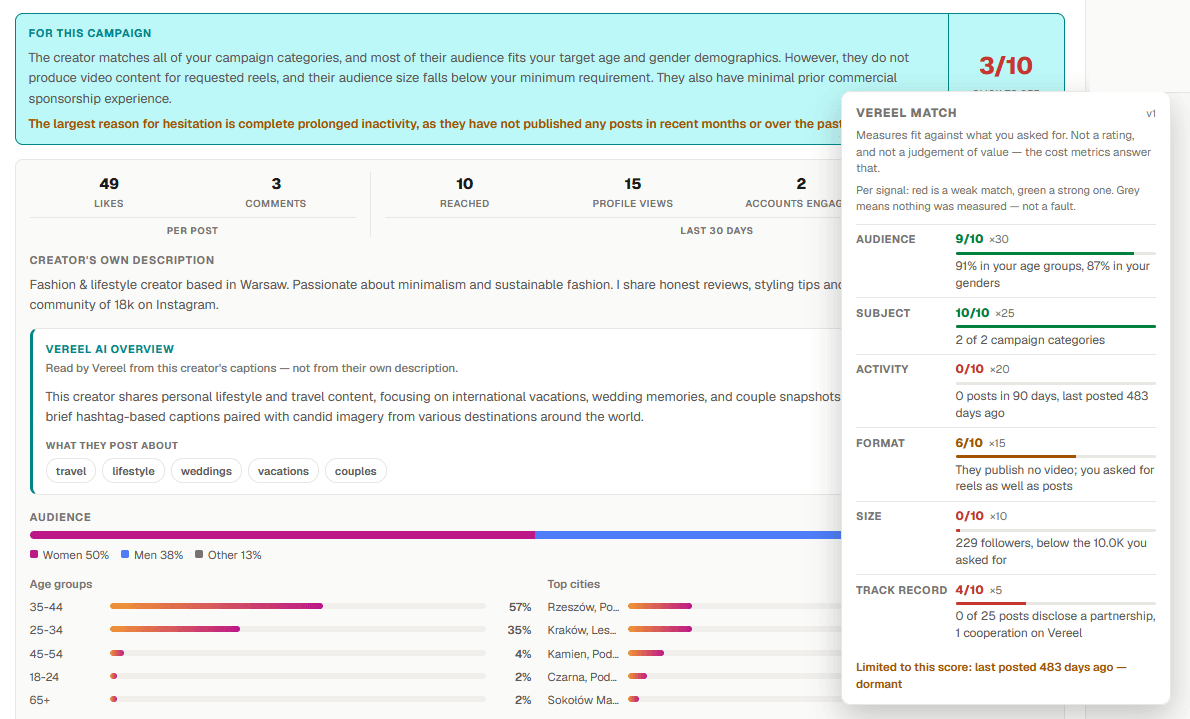Click the 18-24 age group bar
1190x719 pixels.
tap(298, 676)
